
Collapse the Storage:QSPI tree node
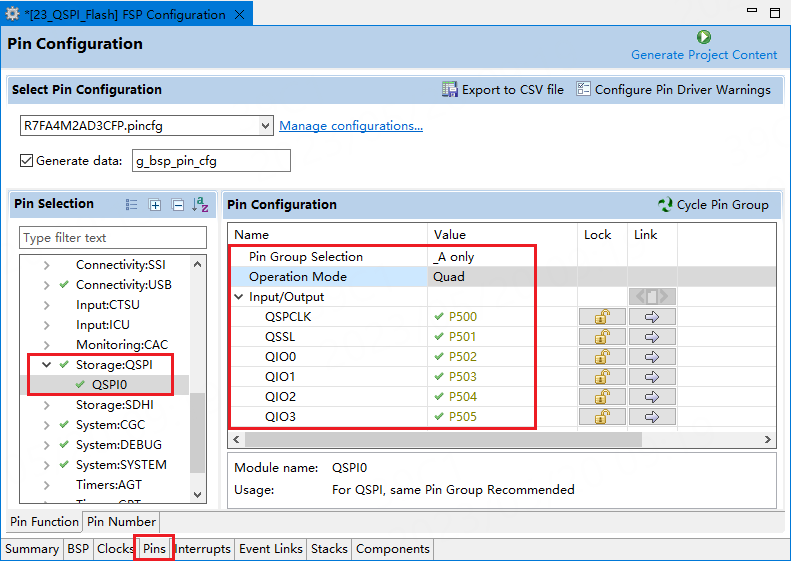tap(46, 365)
